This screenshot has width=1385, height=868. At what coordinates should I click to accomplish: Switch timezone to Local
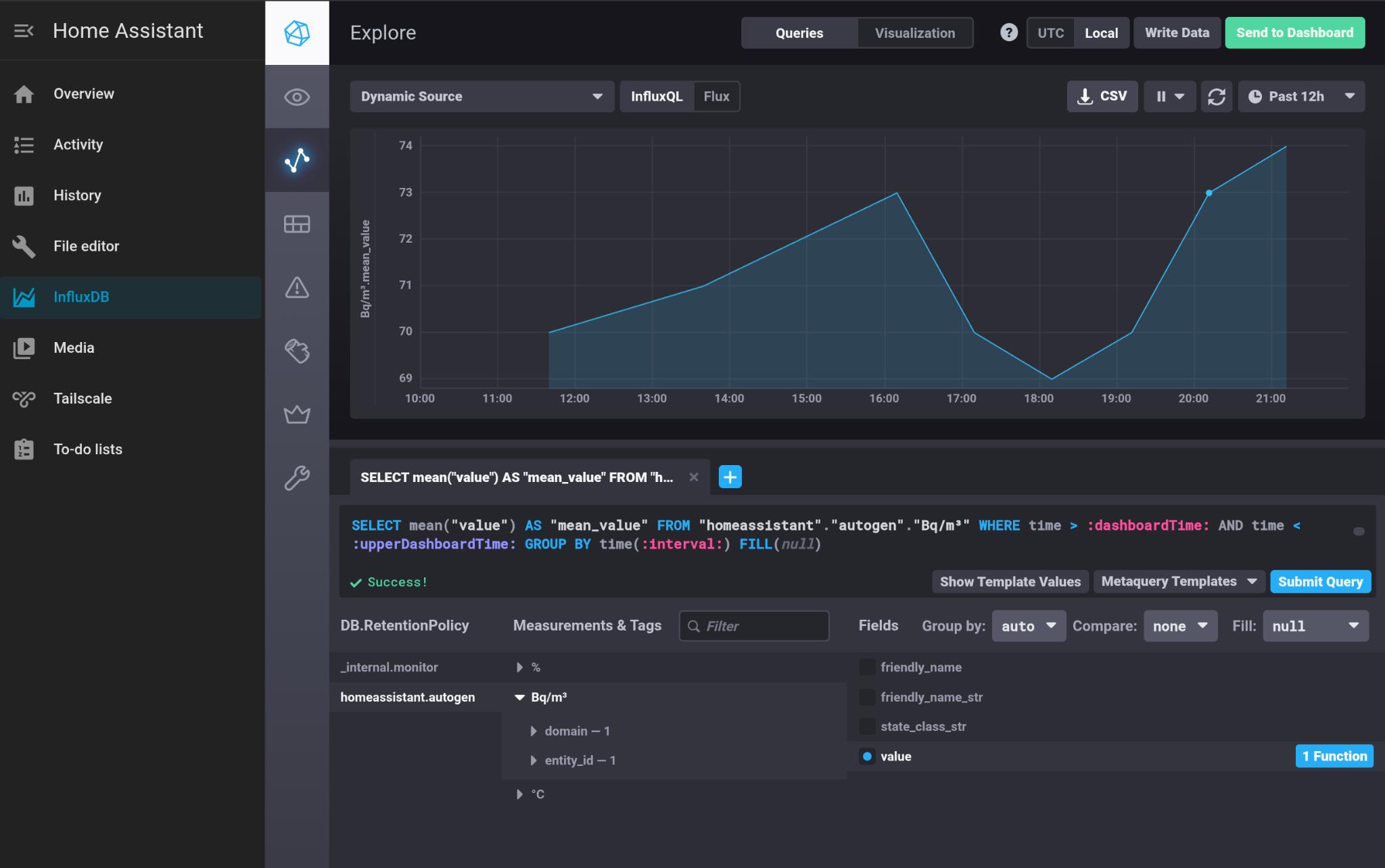[x=1101, y=33]
